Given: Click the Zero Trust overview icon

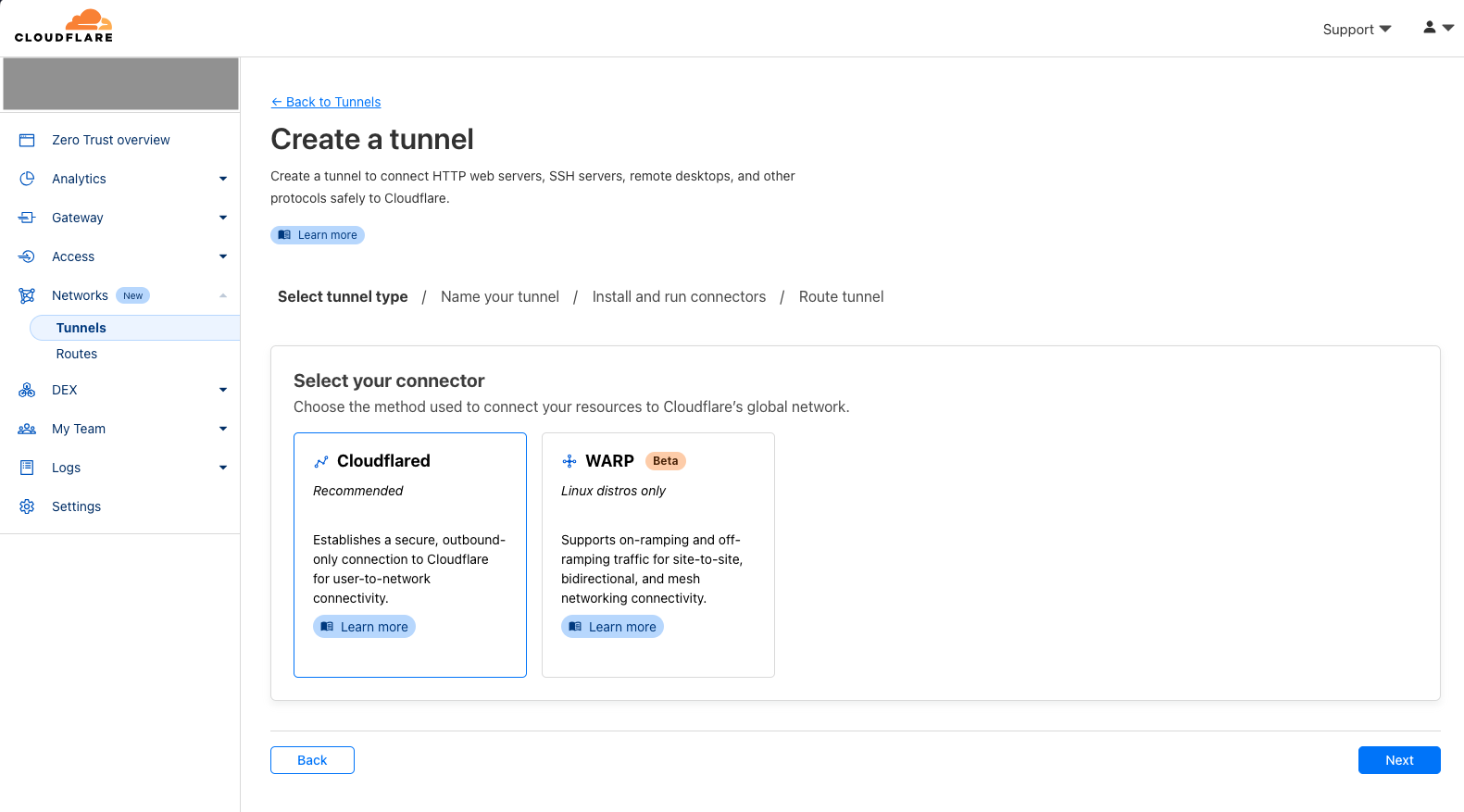Looking at the screenshot, I should click(x=27, y=140).
